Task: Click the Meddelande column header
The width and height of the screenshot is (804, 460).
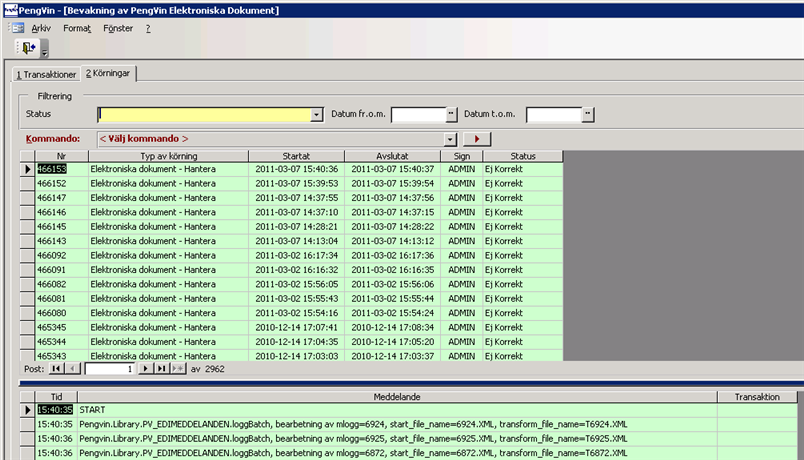Action: 397,397
